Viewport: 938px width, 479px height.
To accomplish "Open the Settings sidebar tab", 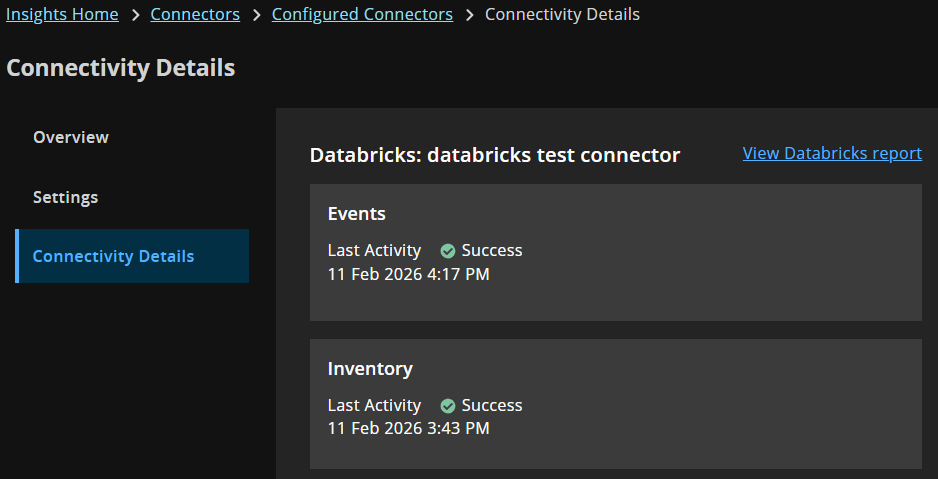I will pos(66,197).
